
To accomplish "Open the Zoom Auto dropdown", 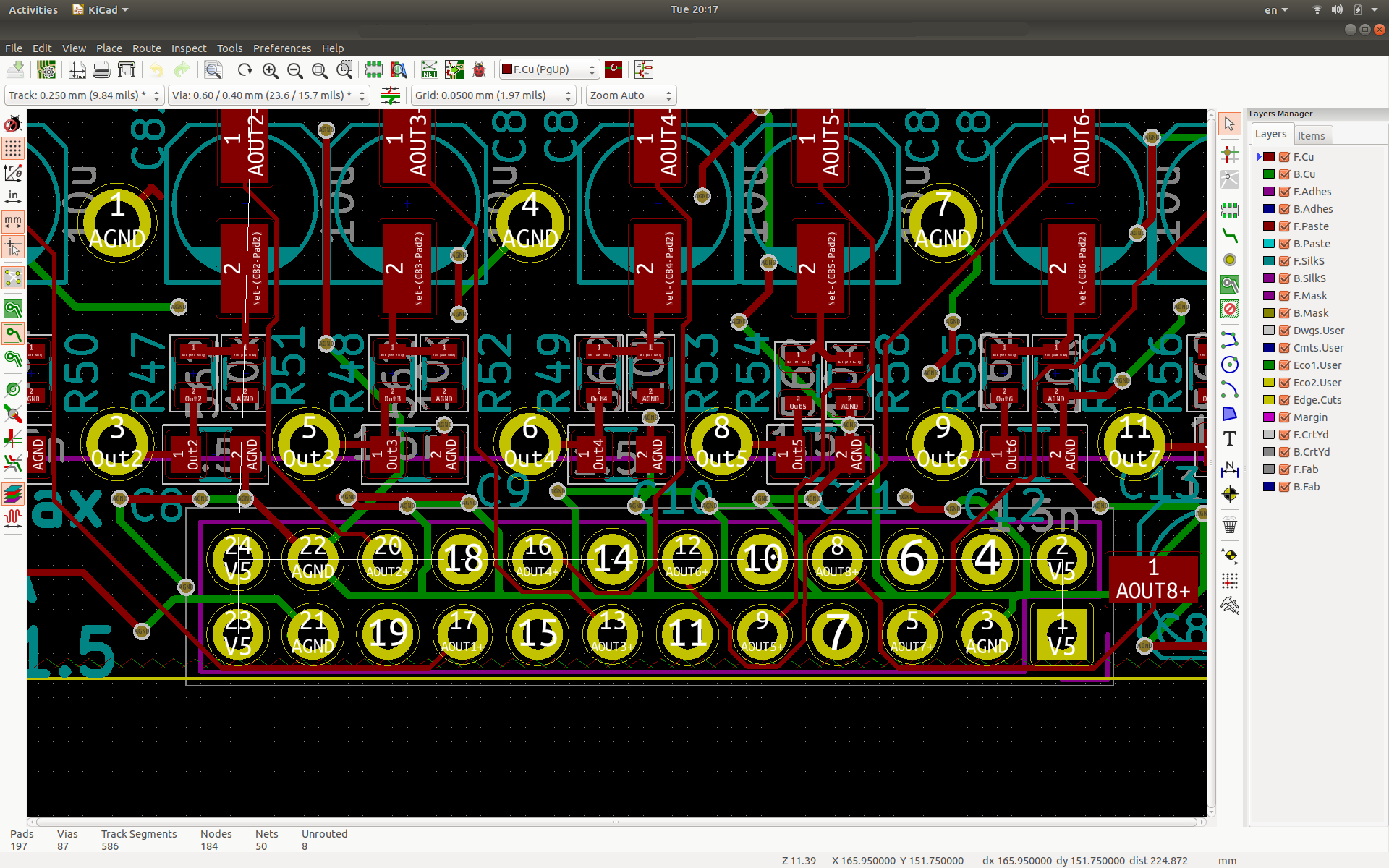I will click(631, 95).
